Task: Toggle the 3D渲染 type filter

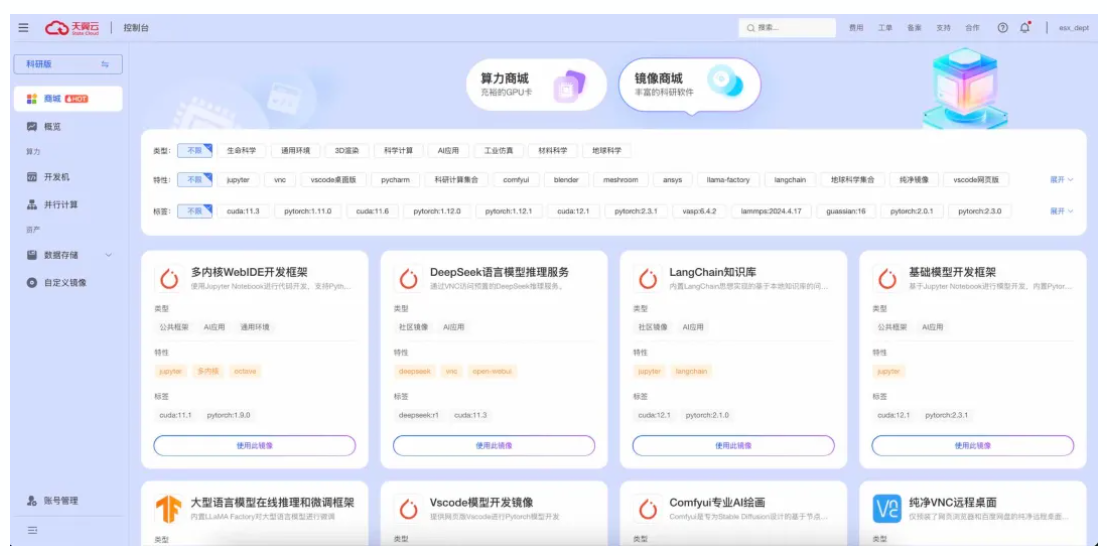Action: 347,150
